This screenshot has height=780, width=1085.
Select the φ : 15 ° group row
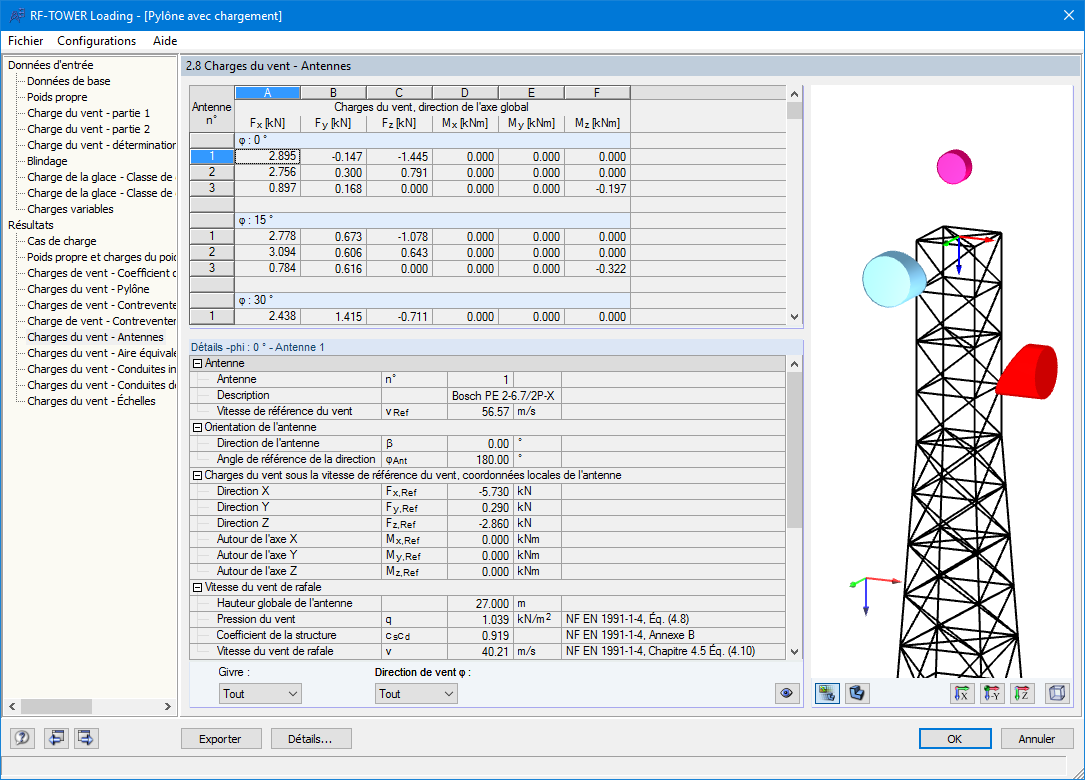(432, 220)
